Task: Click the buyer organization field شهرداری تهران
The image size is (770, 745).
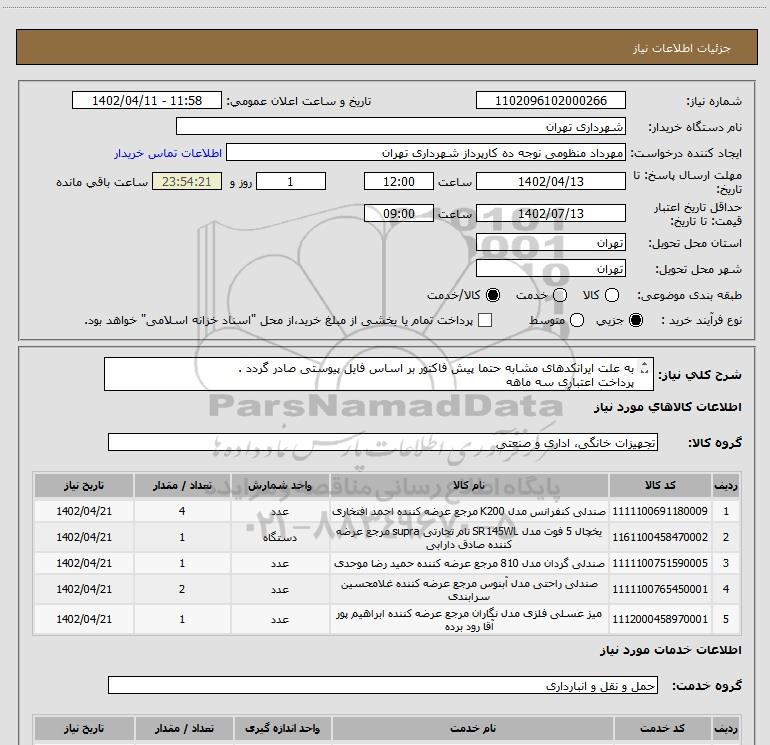Action: pyautogui.click(x=401, y=126)
